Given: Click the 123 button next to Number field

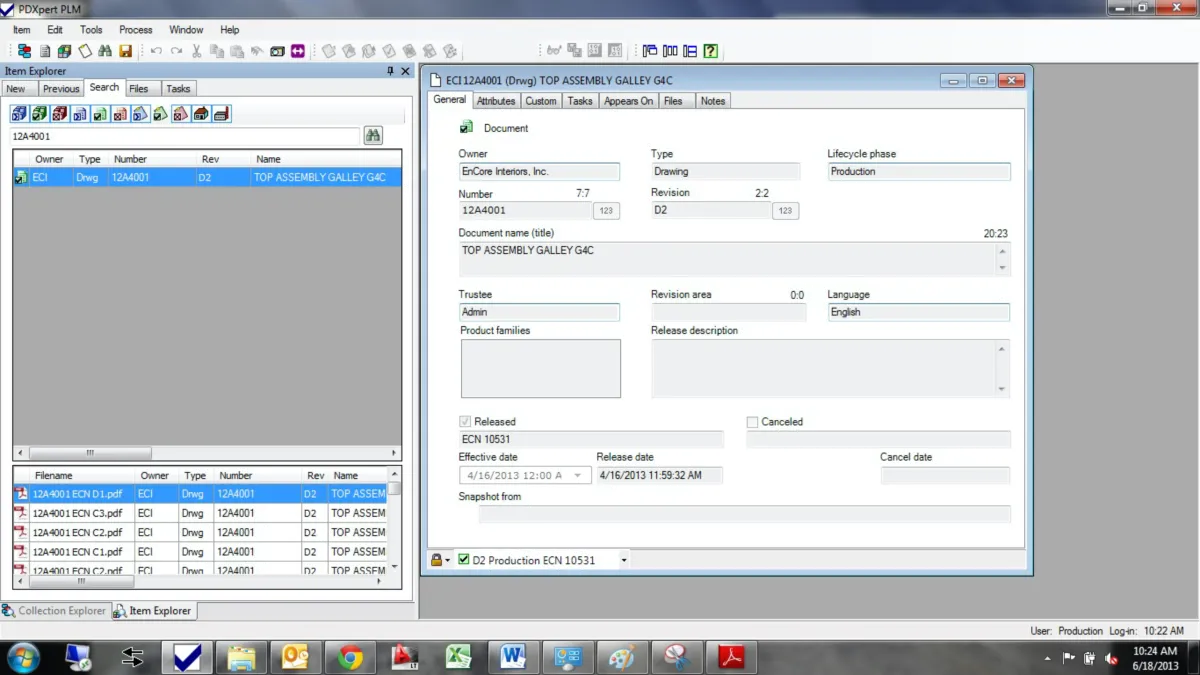Looking at the screenshot, I should [606, 211].
